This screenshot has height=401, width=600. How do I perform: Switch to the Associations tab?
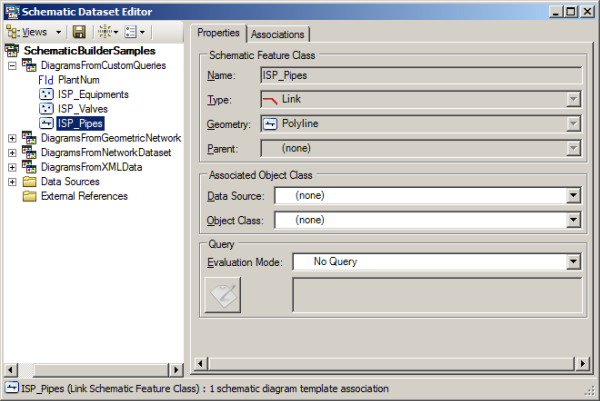[x=278, y=34]
